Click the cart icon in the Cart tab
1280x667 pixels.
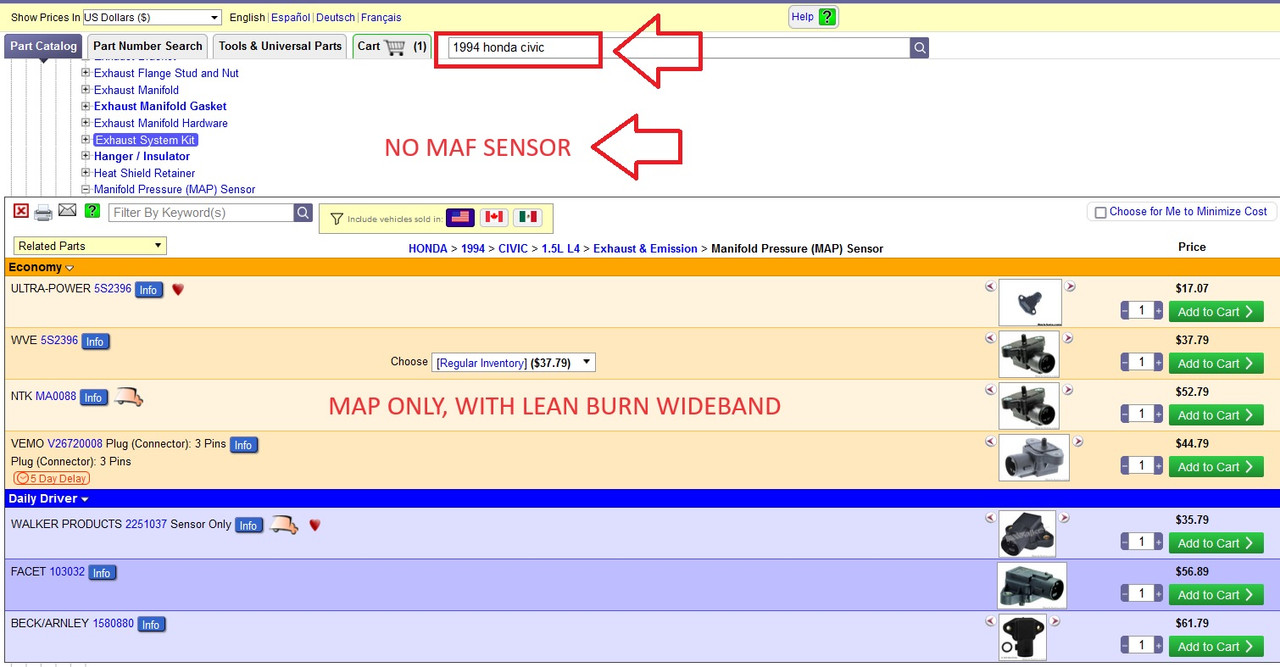click(x=396, y=47)
